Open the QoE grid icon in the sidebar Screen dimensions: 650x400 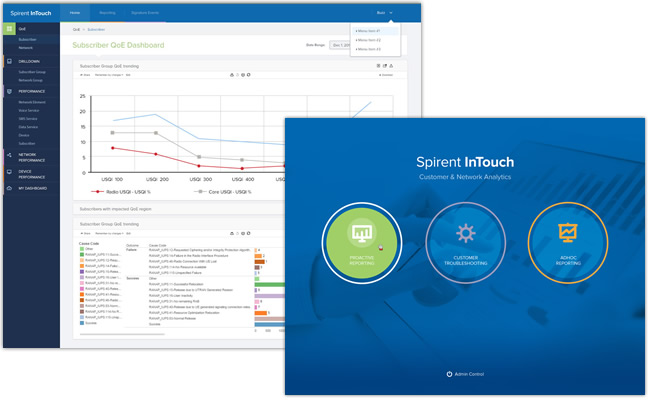[9, 29]
